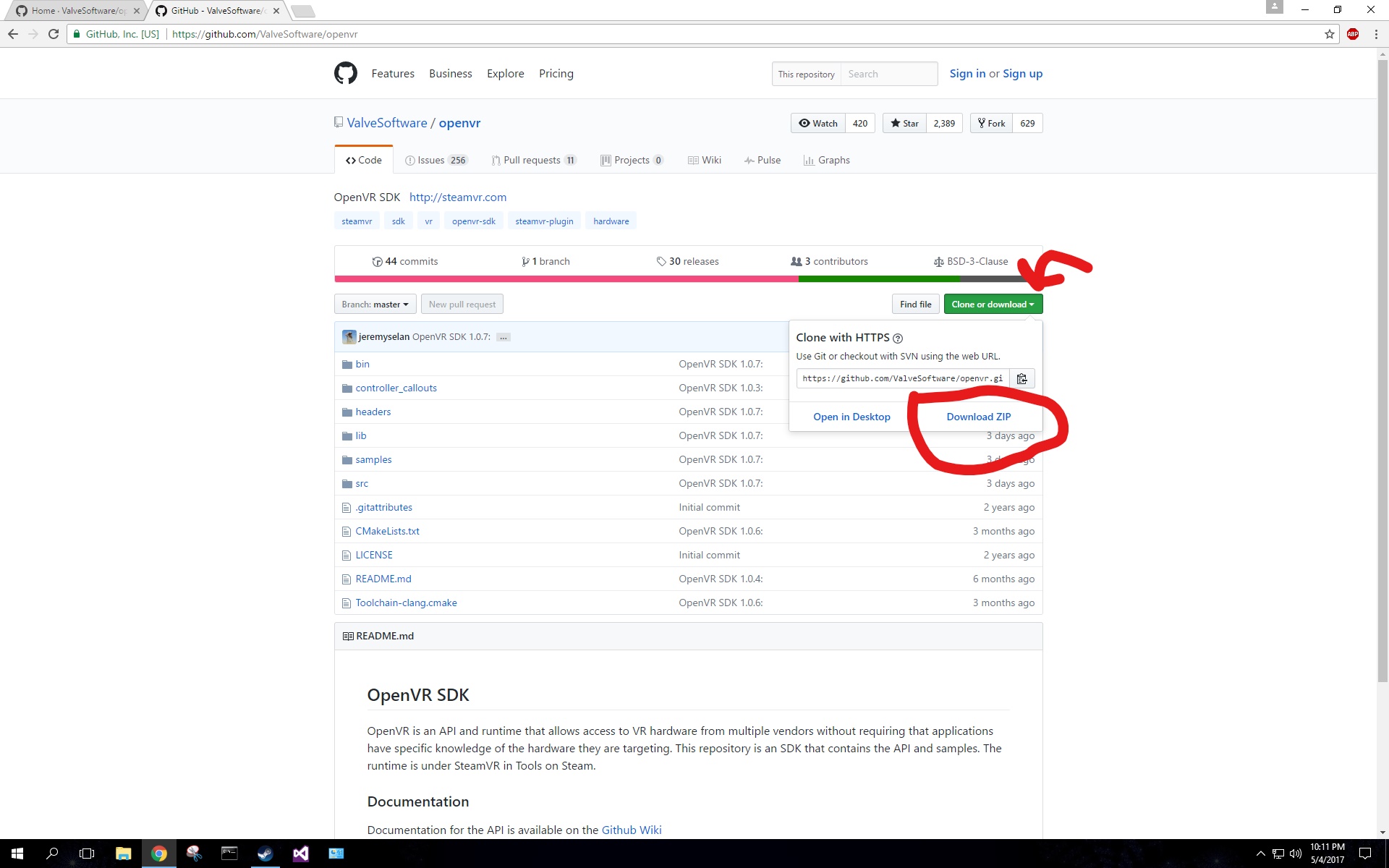Click taskbar search magnifier icon
The height and width of the screenshot is (868, 1389).
(x=52, y=854)
